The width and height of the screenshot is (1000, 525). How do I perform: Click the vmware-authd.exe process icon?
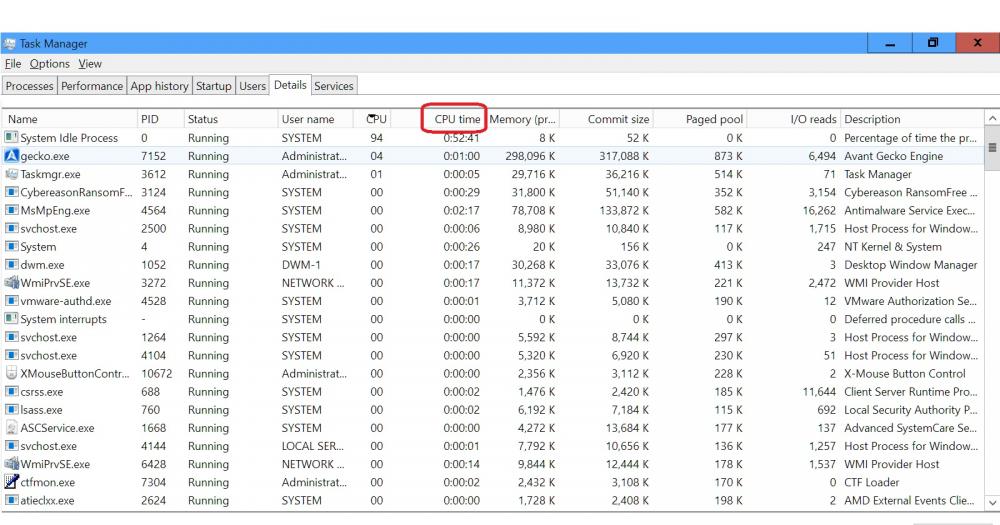pyautogui.click(x=11, y=300)
